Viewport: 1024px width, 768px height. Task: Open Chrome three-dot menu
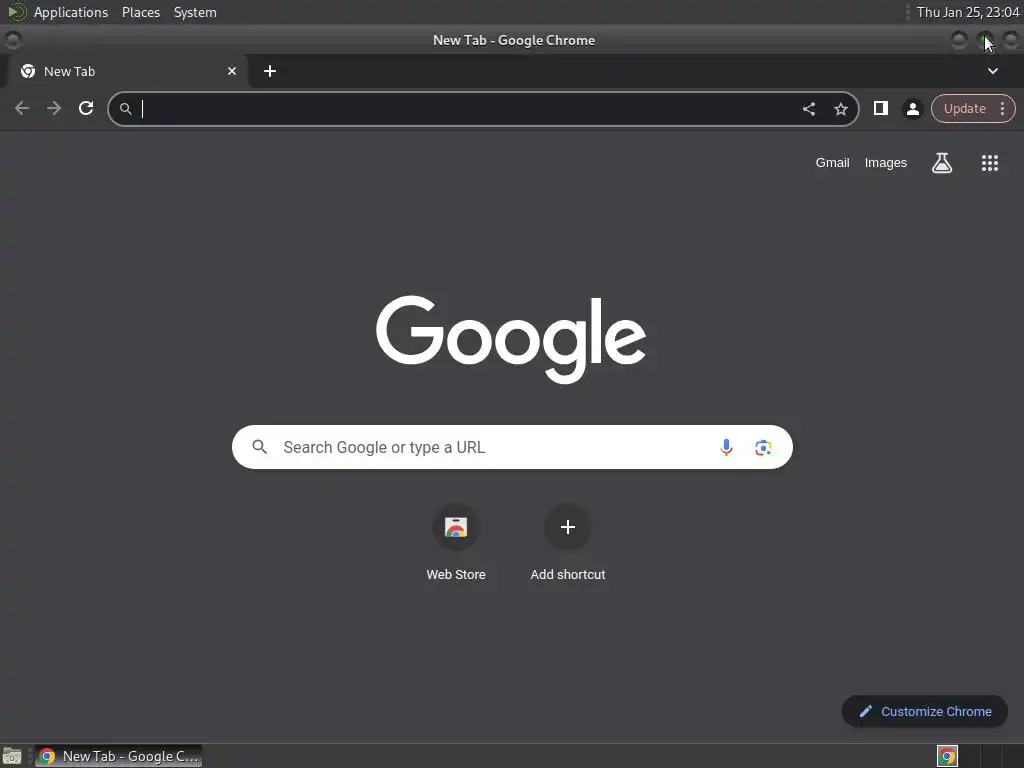1002,108
